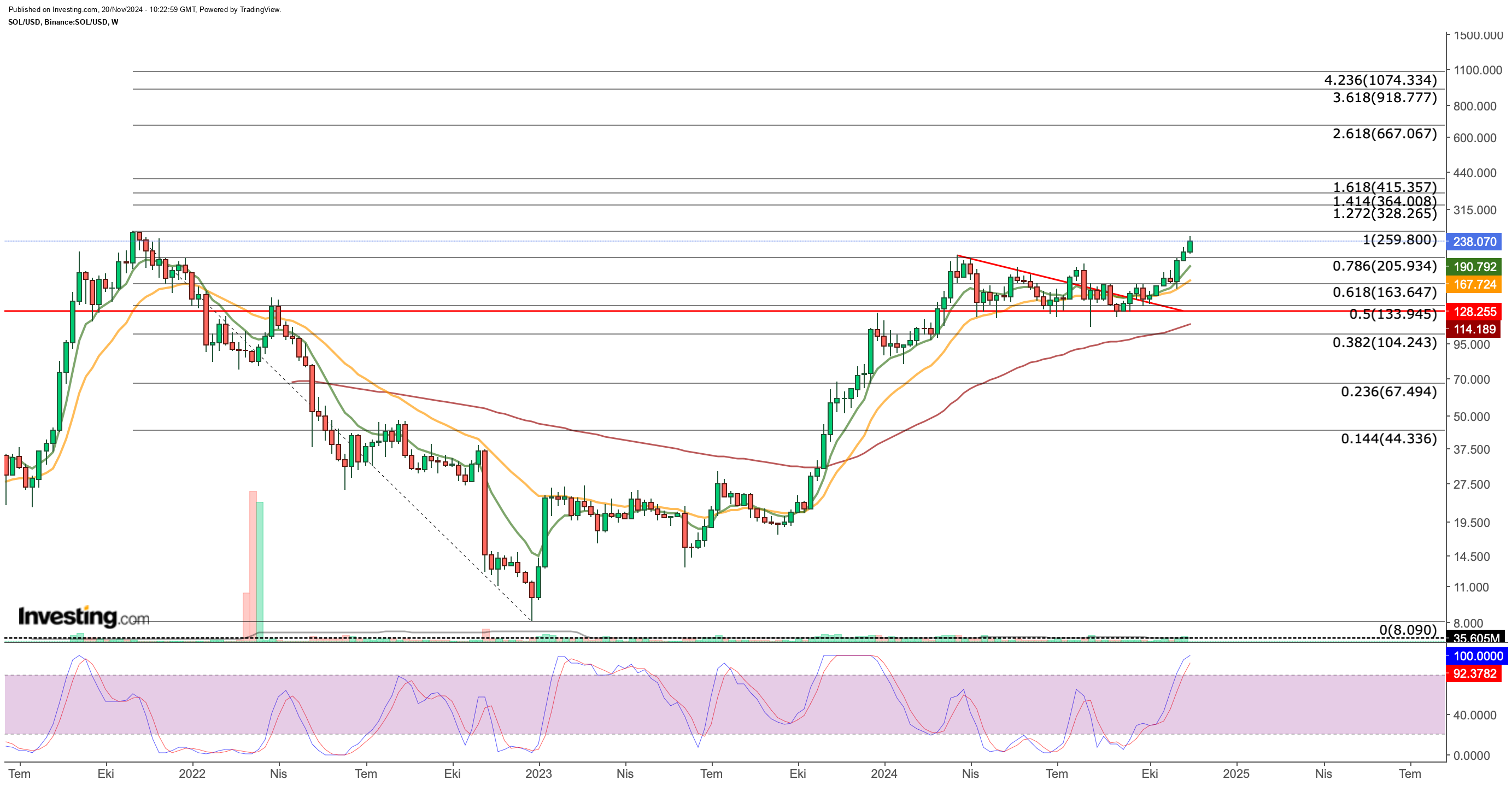The image size is (1512, 785).
Task: Click the 440.000 price axis tick
Action: pyautogui.click(x=1474, y=173)
